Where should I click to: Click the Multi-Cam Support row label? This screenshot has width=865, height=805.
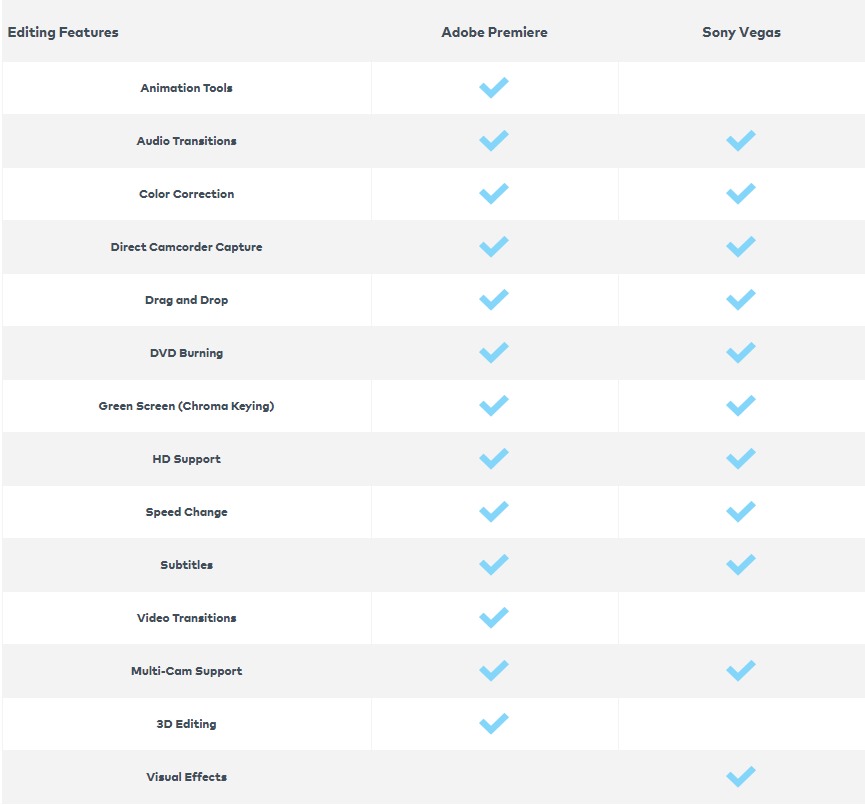point(186,671)
